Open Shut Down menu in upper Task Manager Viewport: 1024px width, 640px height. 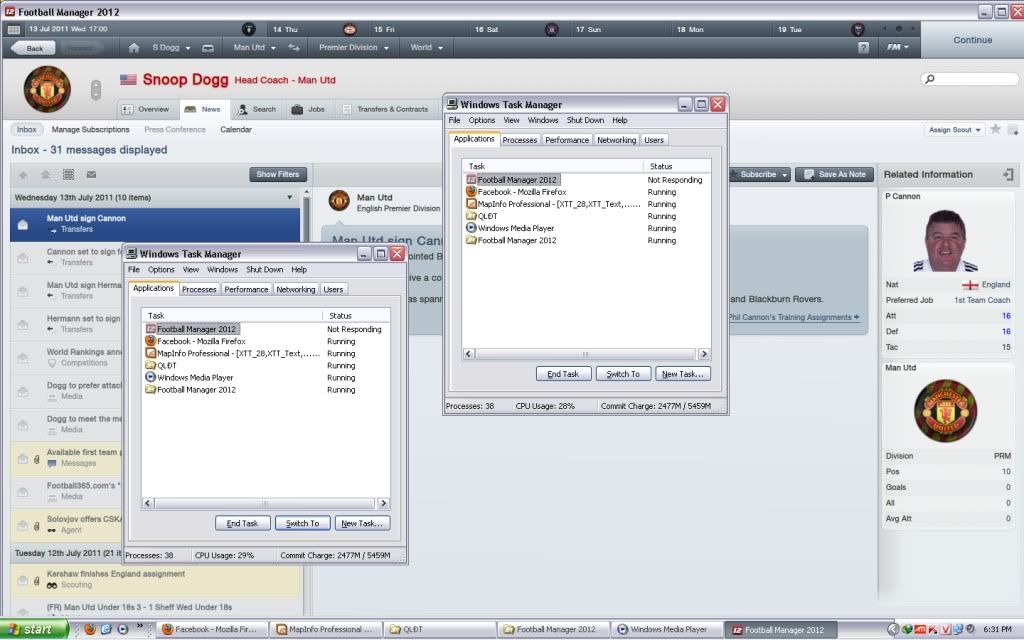585,120
